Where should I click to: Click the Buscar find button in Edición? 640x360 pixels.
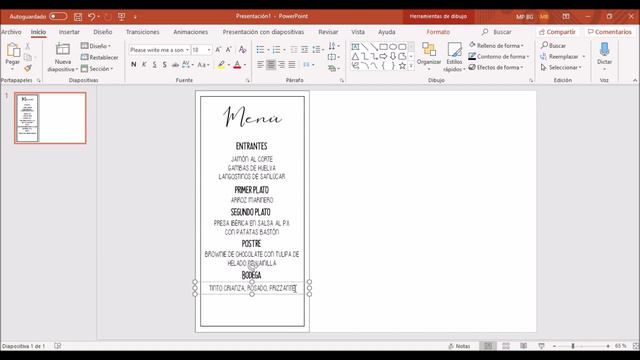click(x=553, y=45)
